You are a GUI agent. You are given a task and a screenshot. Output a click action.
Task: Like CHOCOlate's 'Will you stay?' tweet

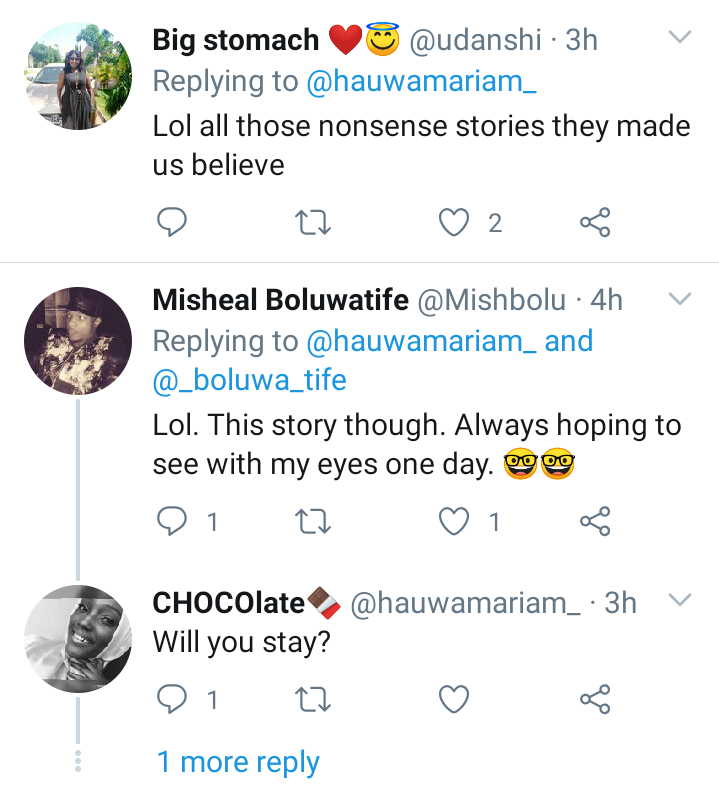tap(456, 699)
